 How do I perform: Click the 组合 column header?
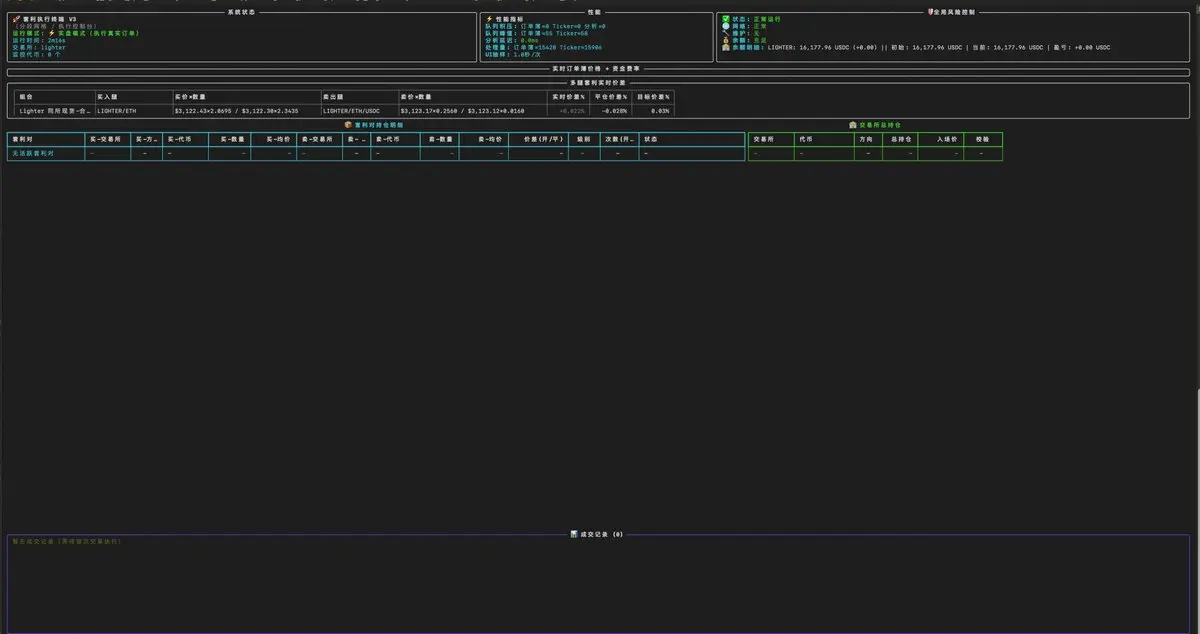click(25, 96)
